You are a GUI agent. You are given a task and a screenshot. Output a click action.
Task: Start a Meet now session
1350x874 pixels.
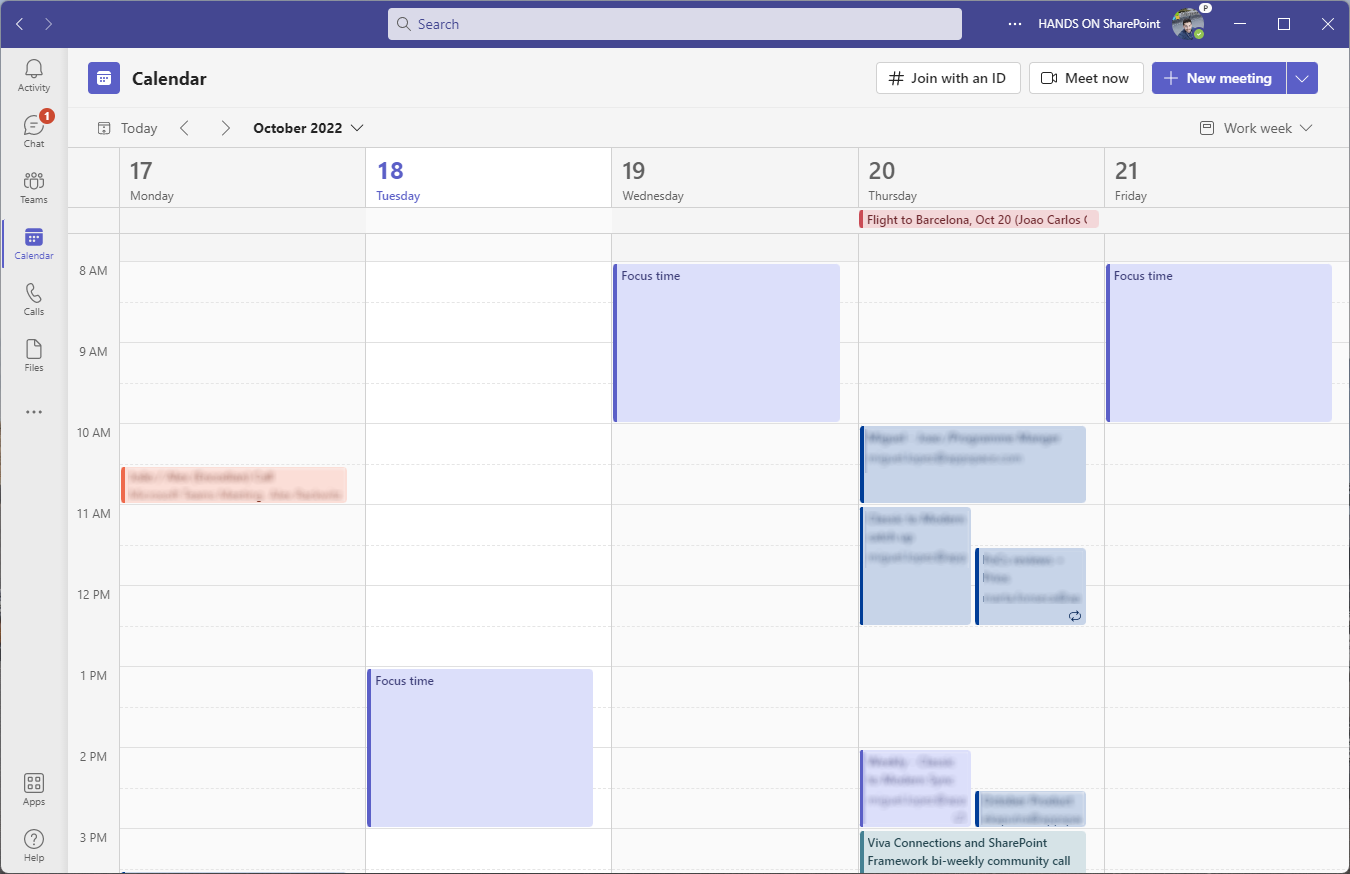pyautogui.click(x=1086, y=77)
